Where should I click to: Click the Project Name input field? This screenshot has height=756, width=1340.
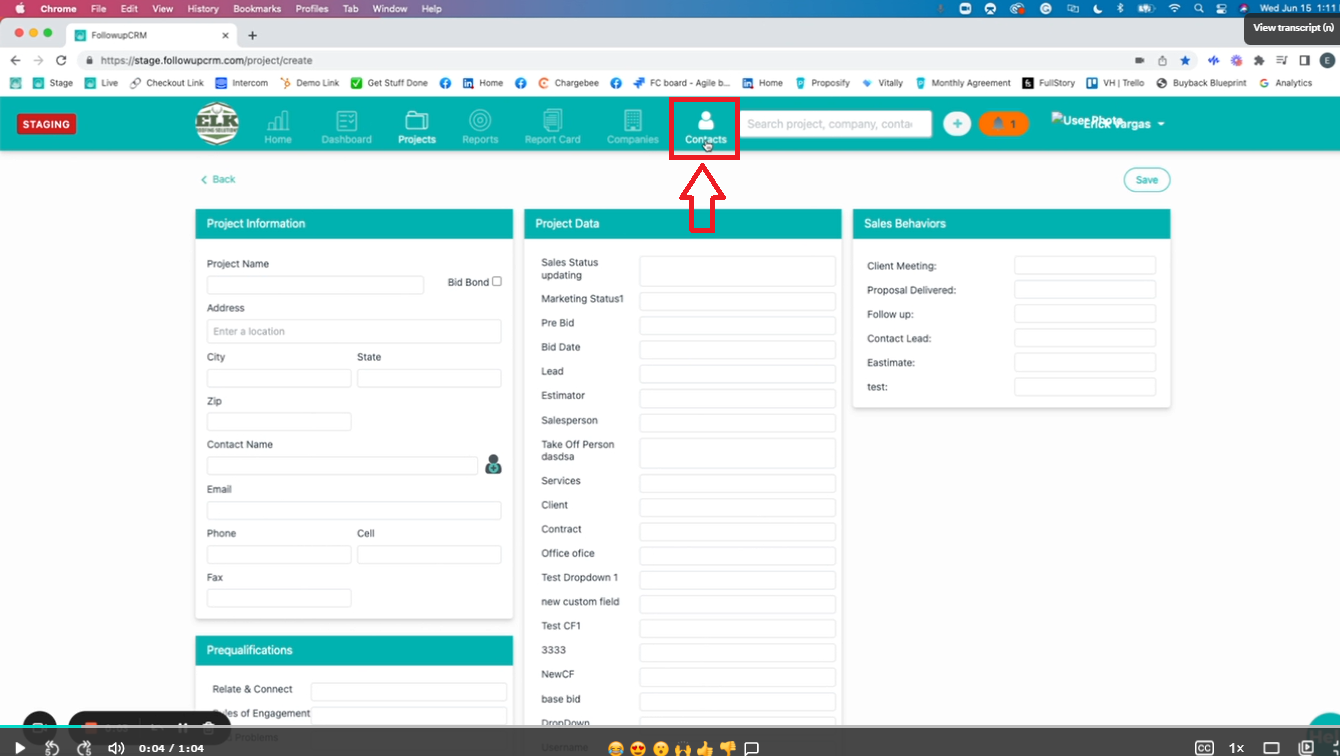315,285
